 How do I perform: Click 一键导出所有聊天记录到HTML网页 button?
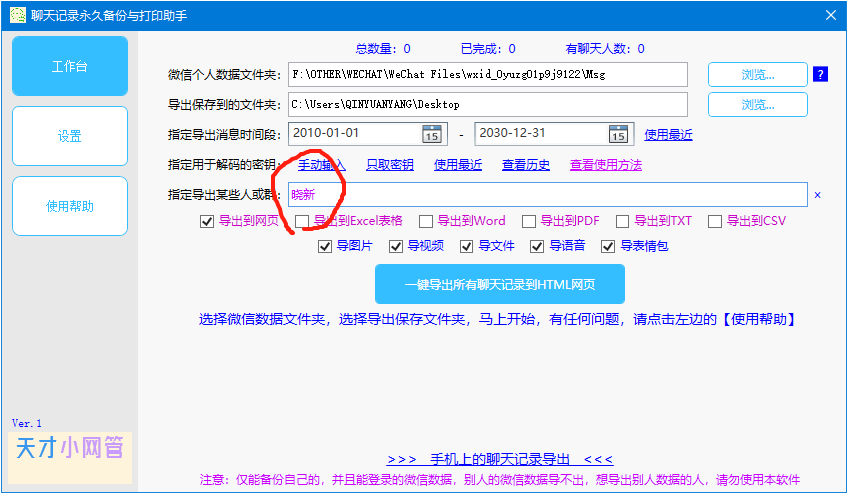[500, 284]
